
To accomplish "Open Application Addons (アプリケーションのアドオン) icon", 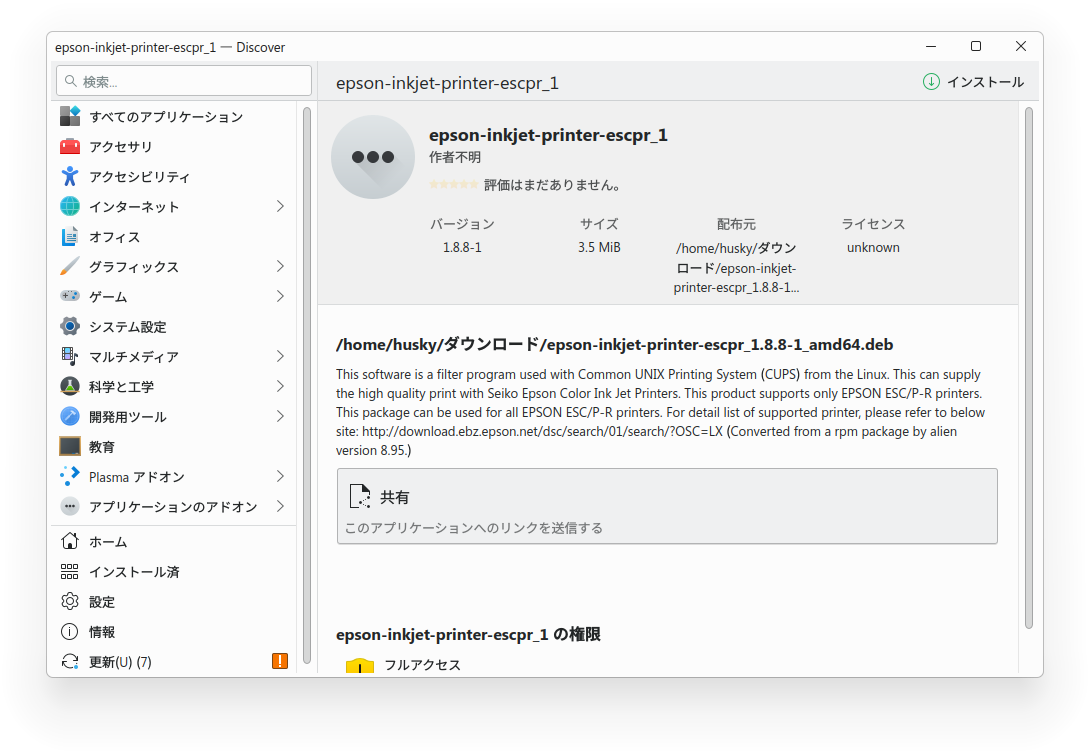I will click(x=70, y=506).
